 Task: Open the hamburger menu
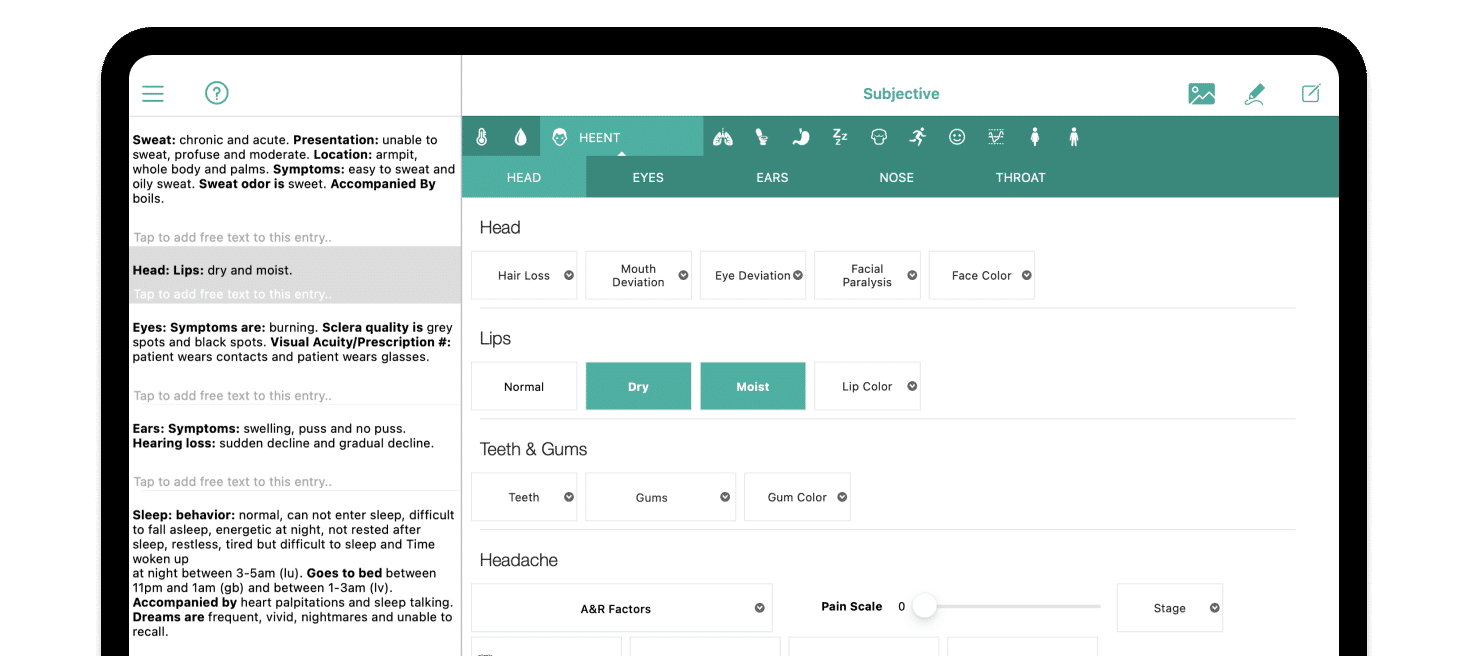(x=153, y=94)
